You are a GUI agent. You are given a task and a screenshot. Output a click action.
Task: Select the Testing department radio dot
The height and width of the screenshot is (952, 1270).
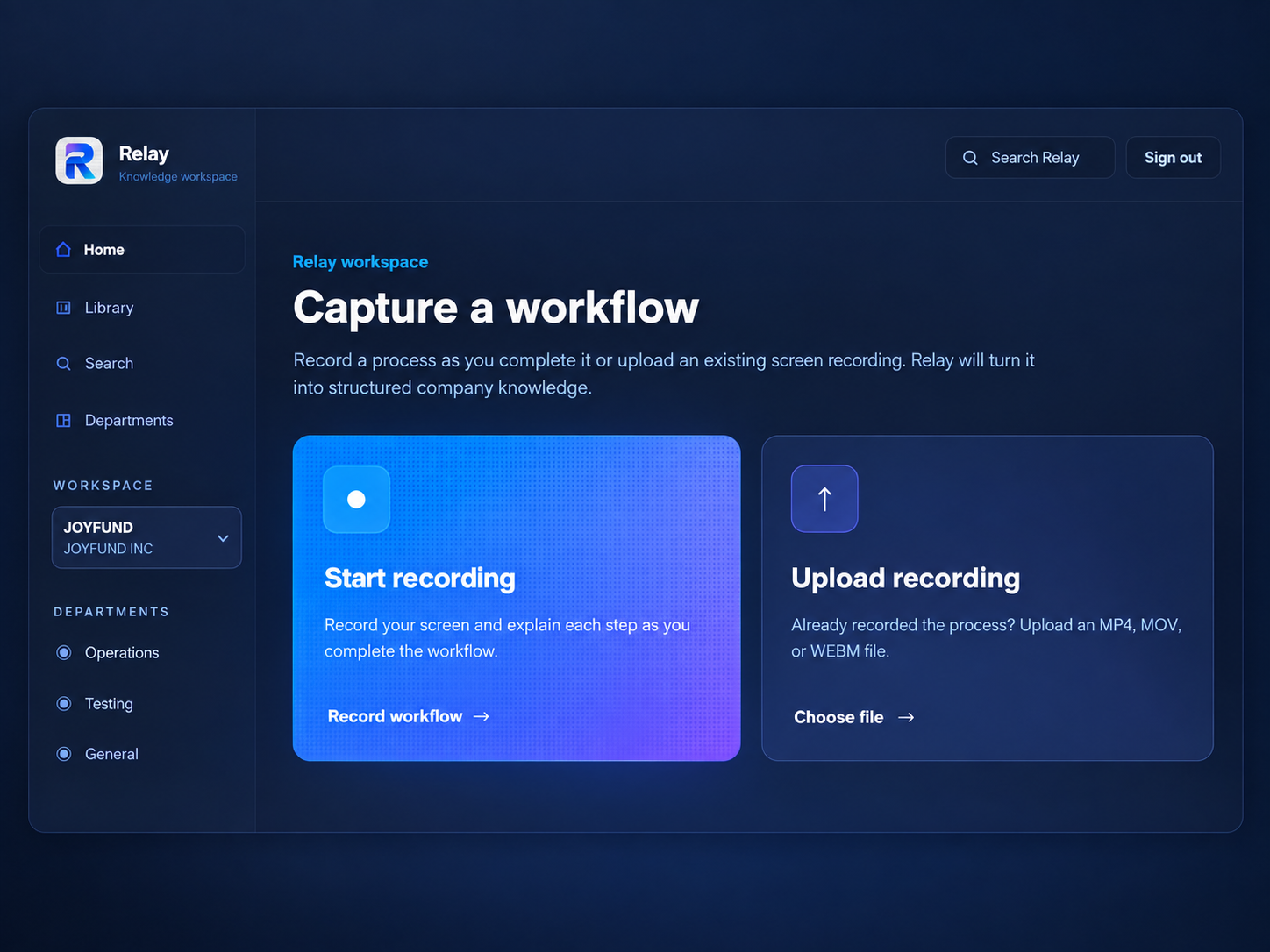coord(64,703)
